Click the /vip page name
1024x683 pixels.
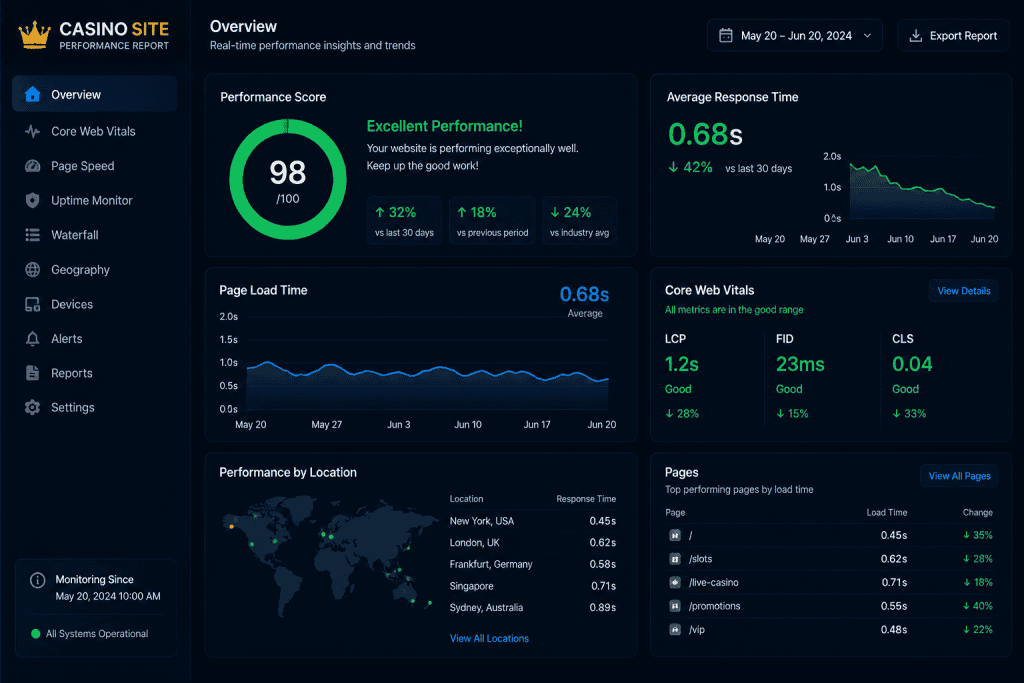tap(696, 629)
